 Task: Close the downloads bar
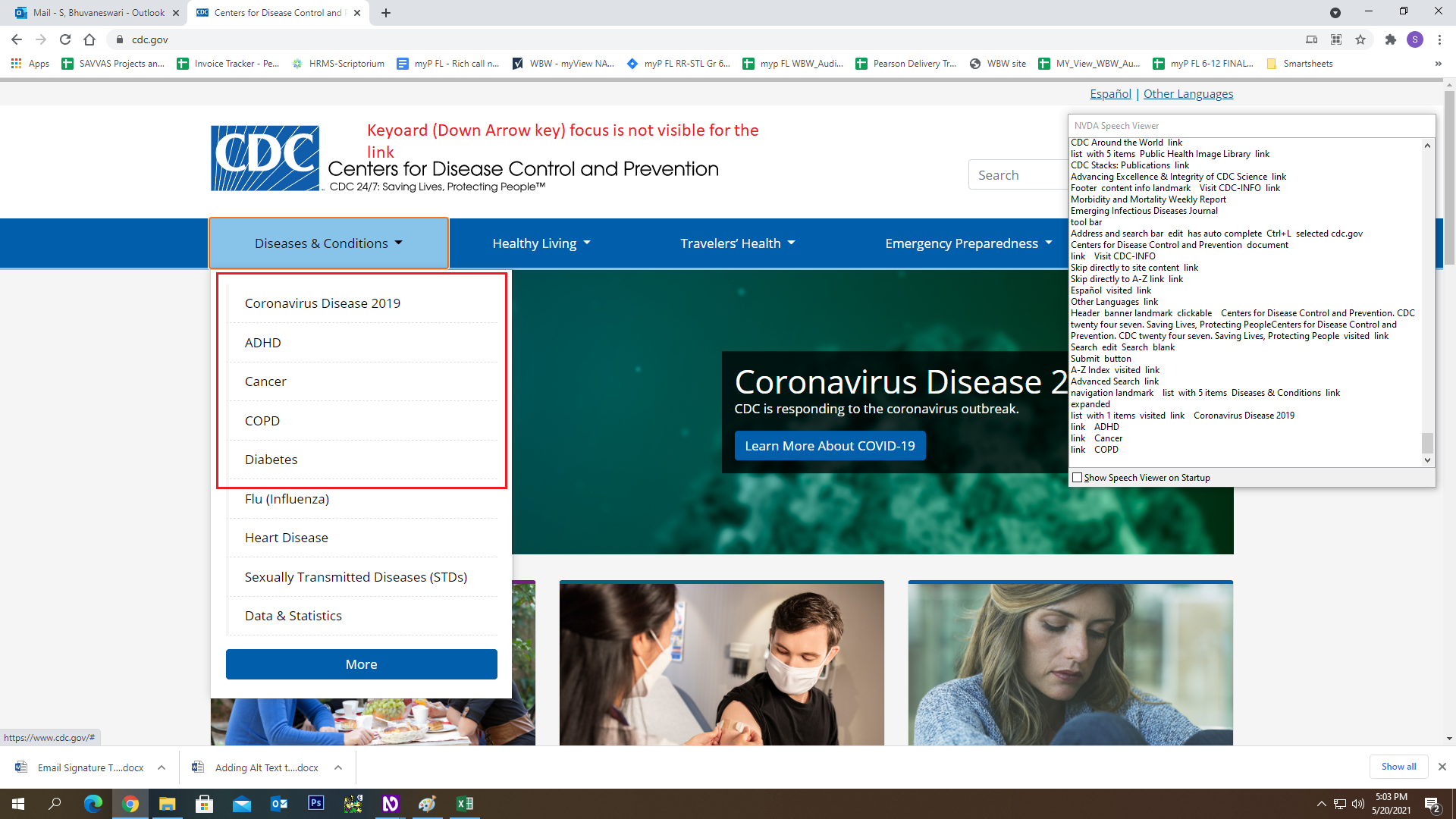[x=1442, y=767]
